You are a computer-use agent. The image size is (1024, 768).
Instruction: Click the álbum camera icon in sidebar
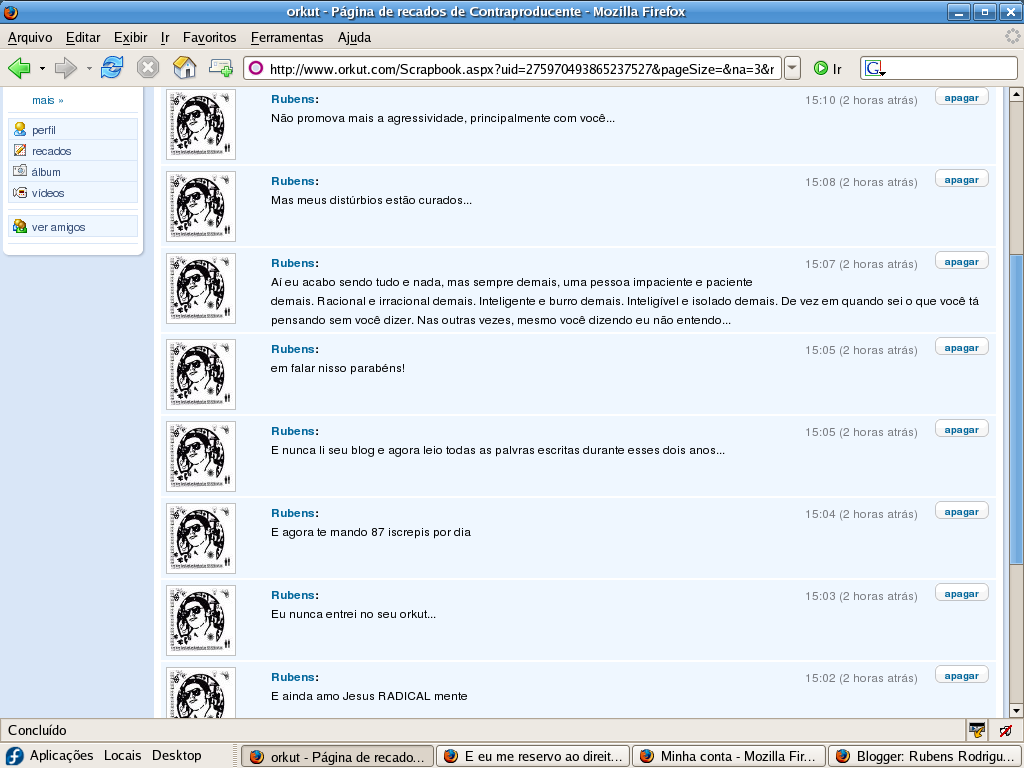(20, 171)
